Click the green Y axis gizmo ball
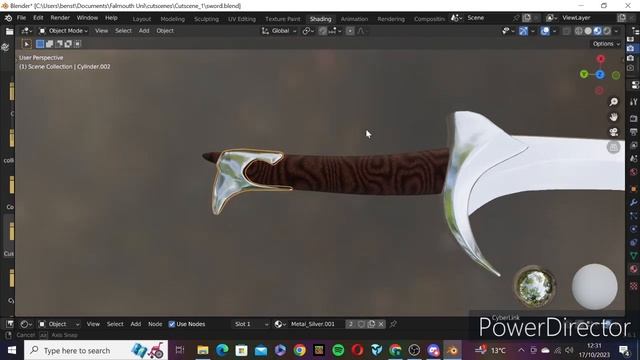Image resolution: width=640 pixels, height=360 pixels. click(x=584, y=74)
